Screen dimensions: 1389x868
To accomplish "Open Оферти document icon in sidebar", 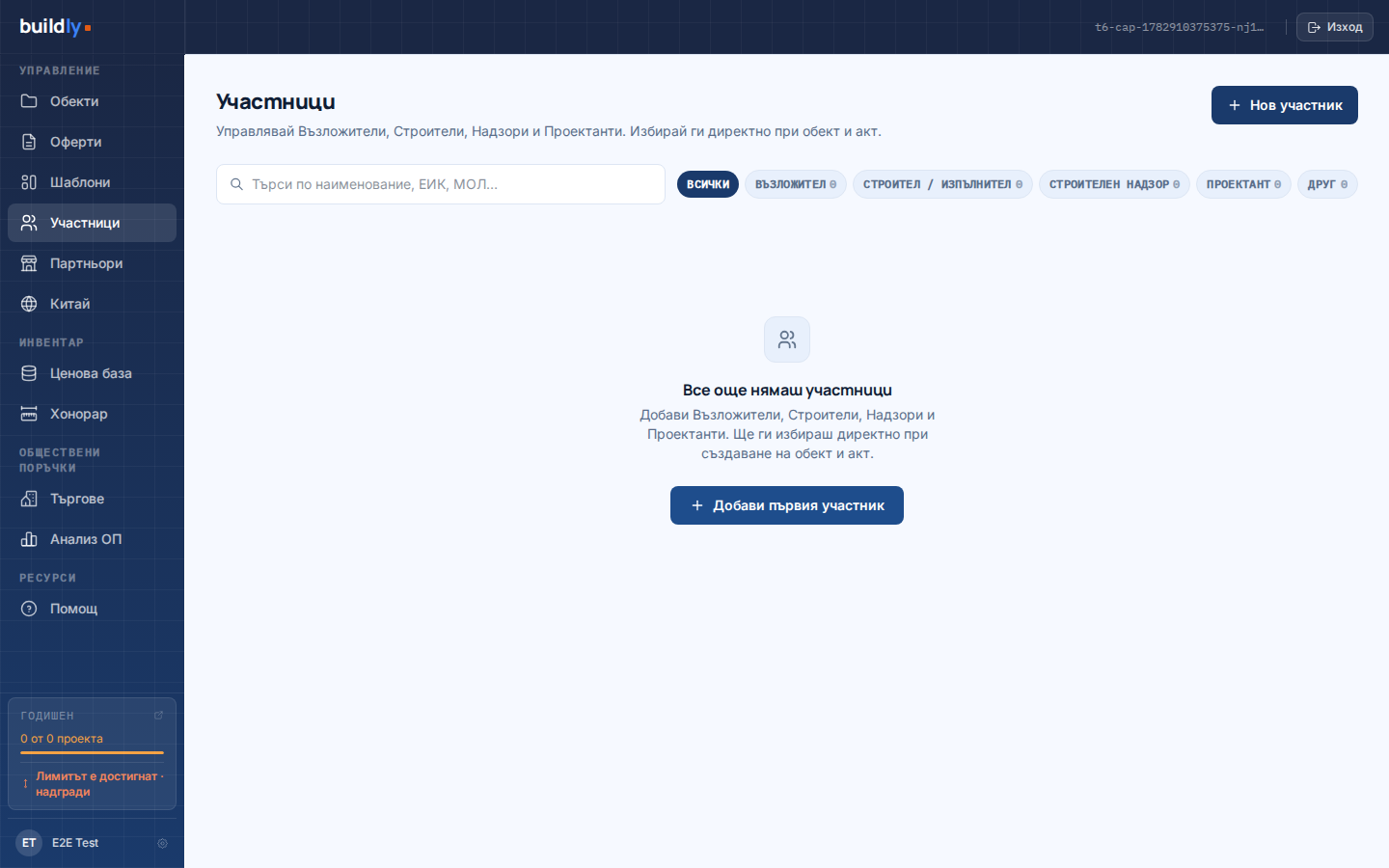I will (29, 142).
